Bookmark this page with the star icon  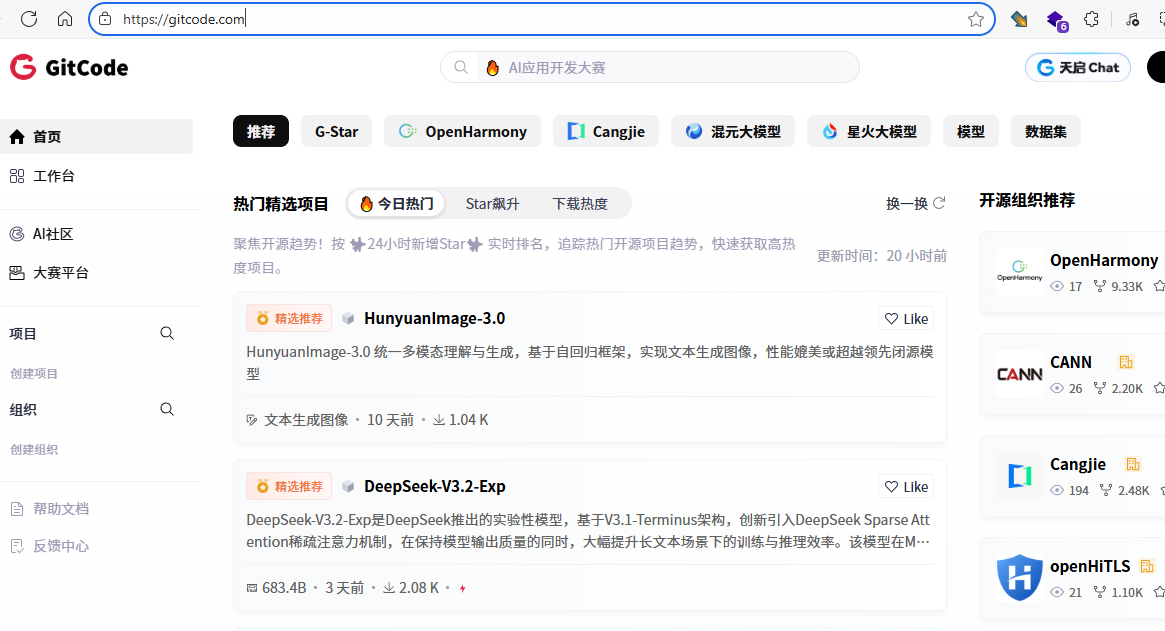point(976,19)
